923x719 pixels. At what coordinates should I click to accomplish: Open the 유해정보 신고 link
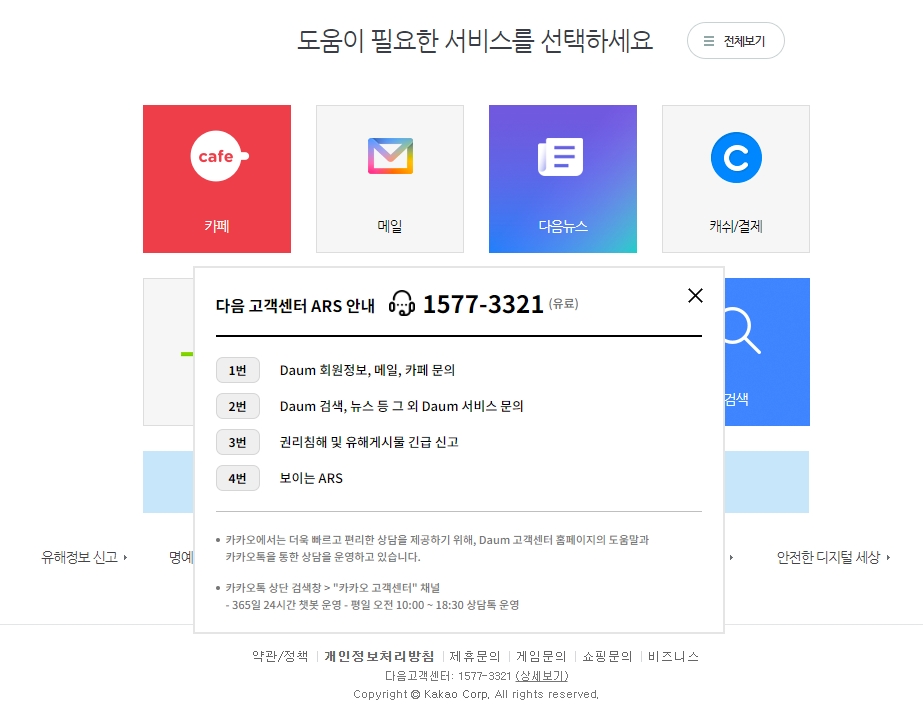84,557
